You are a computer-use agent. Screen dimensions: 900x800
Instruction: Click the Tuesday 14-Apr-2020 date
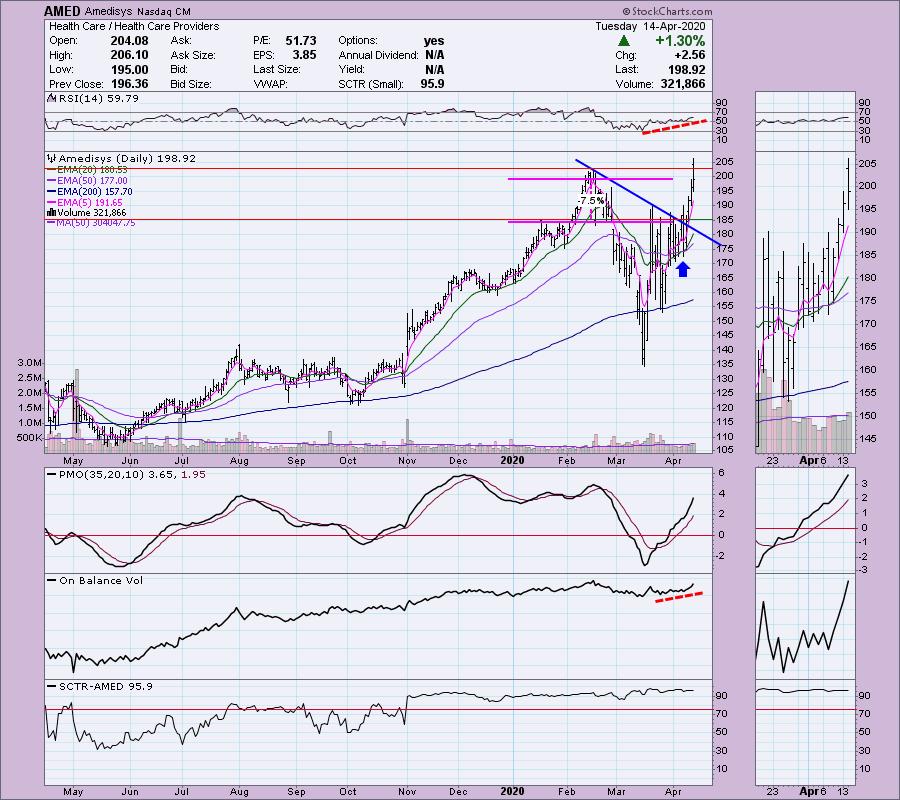click(x=650, y=26)
